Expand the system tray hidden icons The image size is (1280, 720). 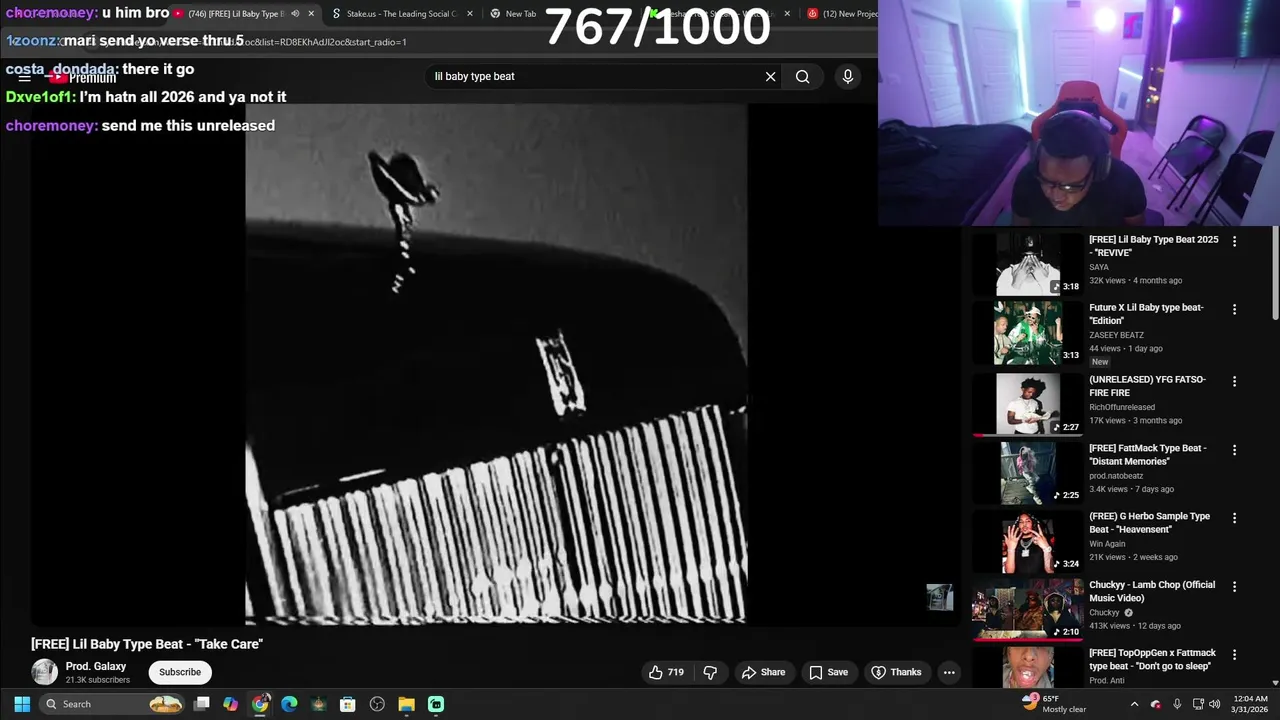point(1134,704)
